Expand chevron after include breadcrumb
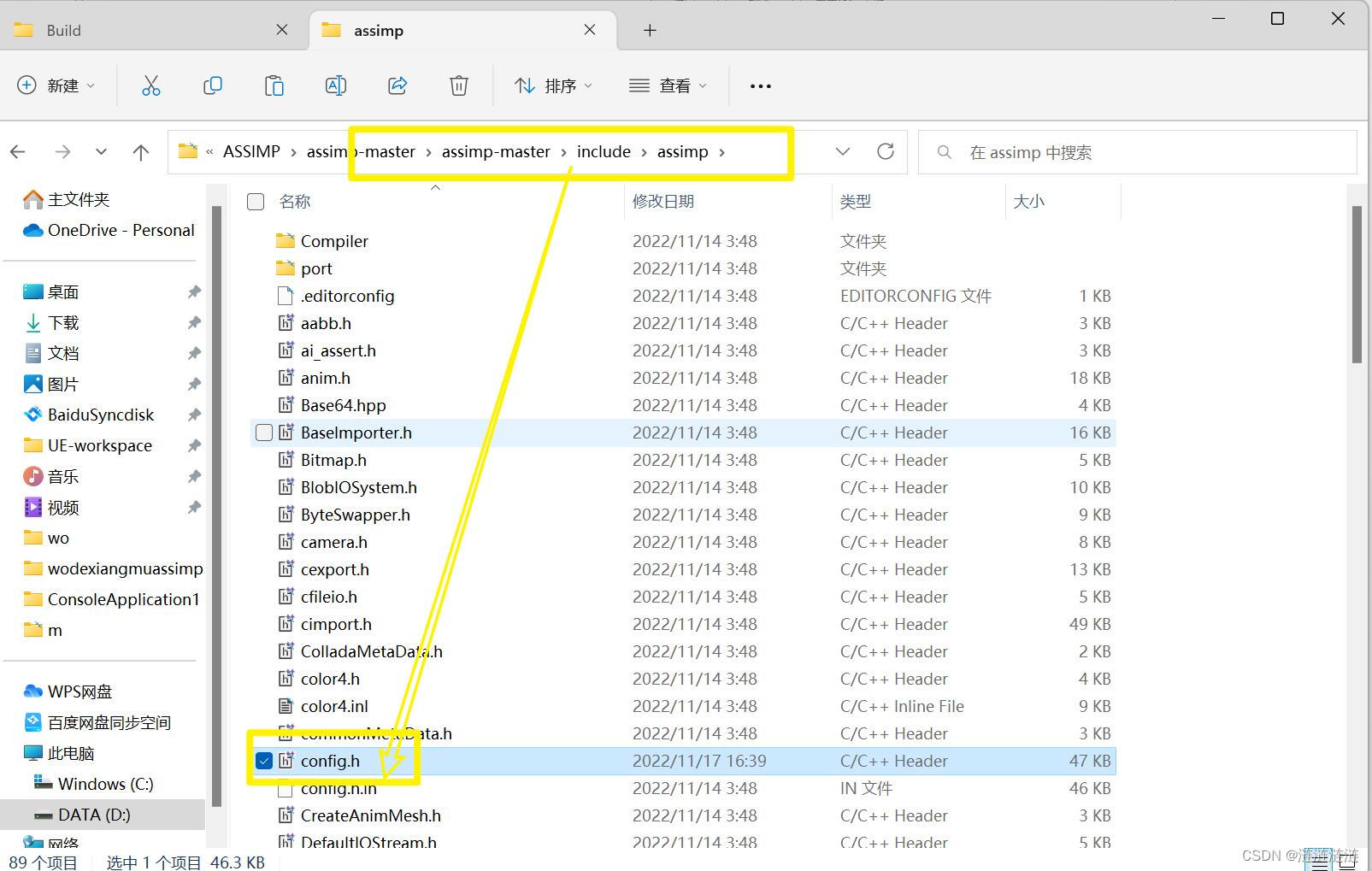This screenshot has width=1372, height=871. coord(644,152)
